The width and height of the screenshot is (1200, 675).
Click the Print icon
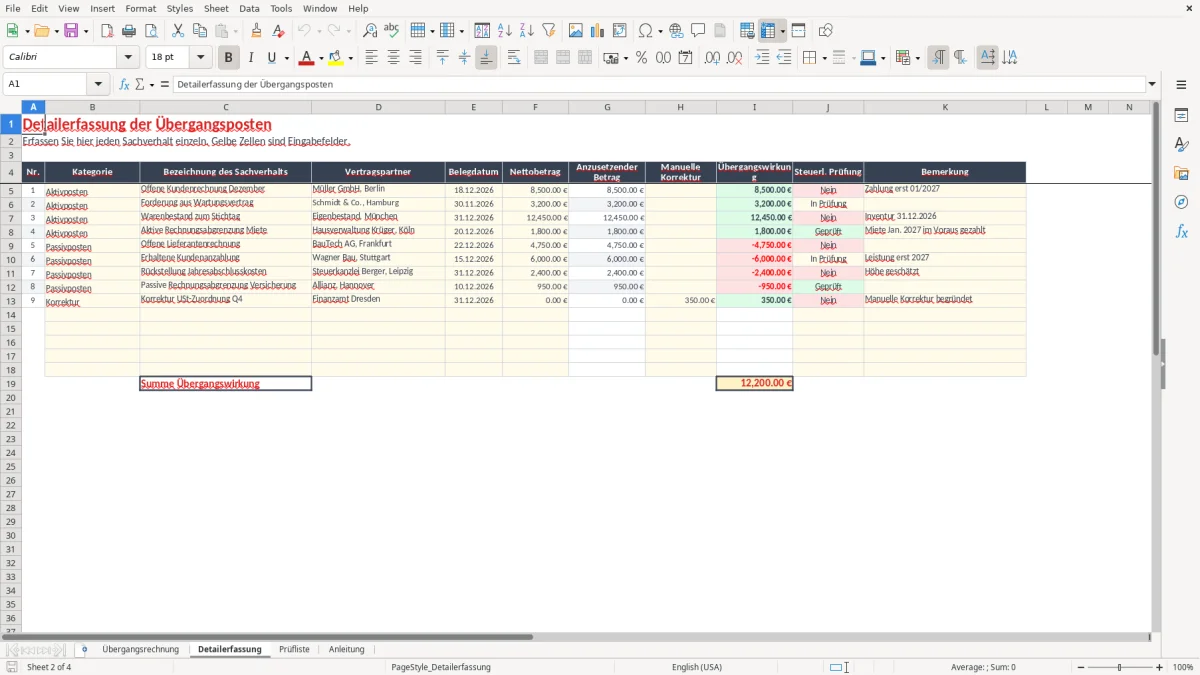tap(129, 31)
